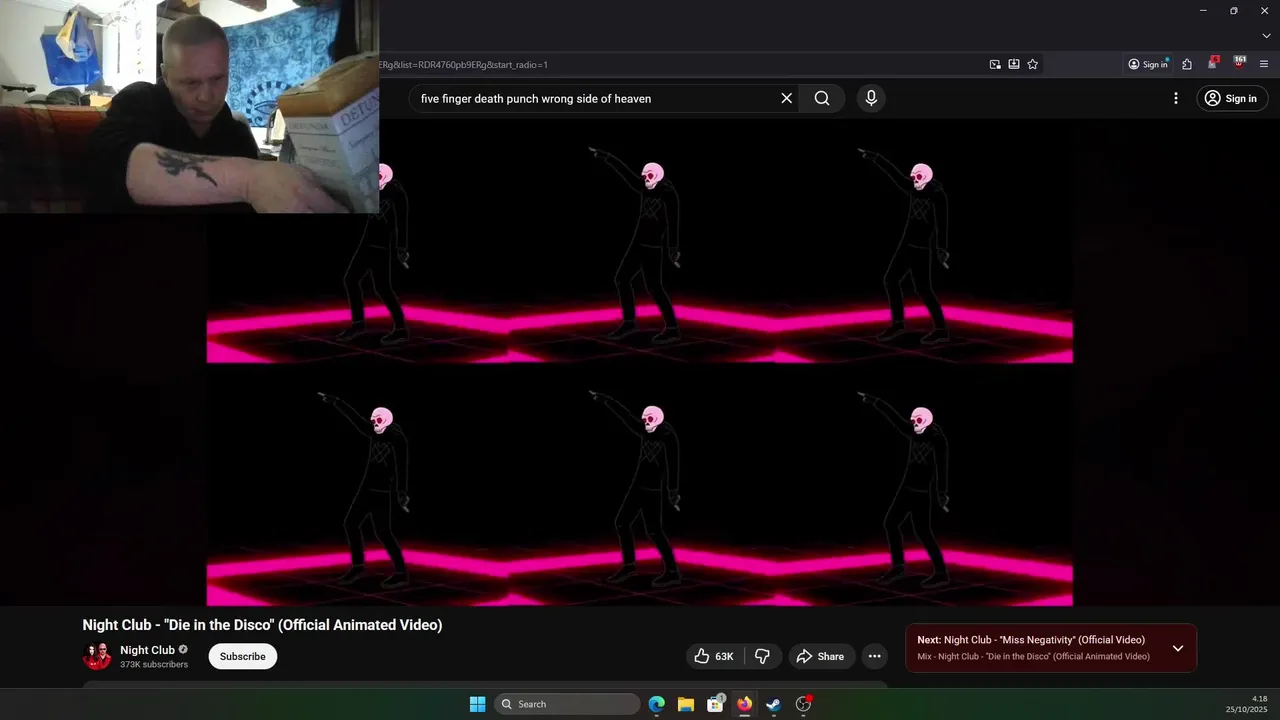The height and width of the screenshot is (720, 1280).
Task: Open OBS Studio from the taskbar
Action: coord(803,704)
